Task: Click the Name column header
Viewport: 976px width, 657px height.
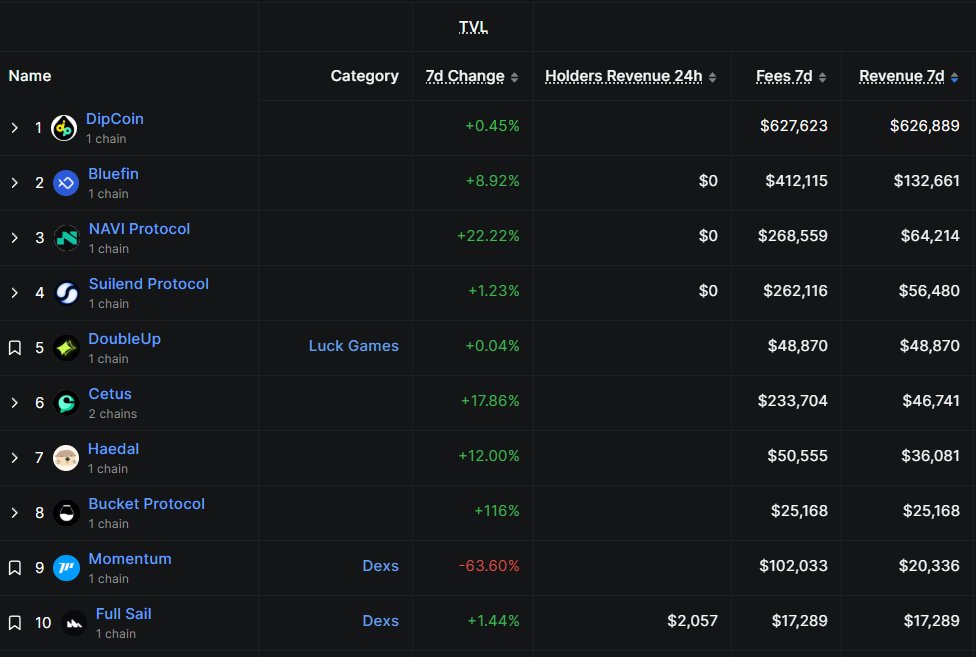Action: 30,76
